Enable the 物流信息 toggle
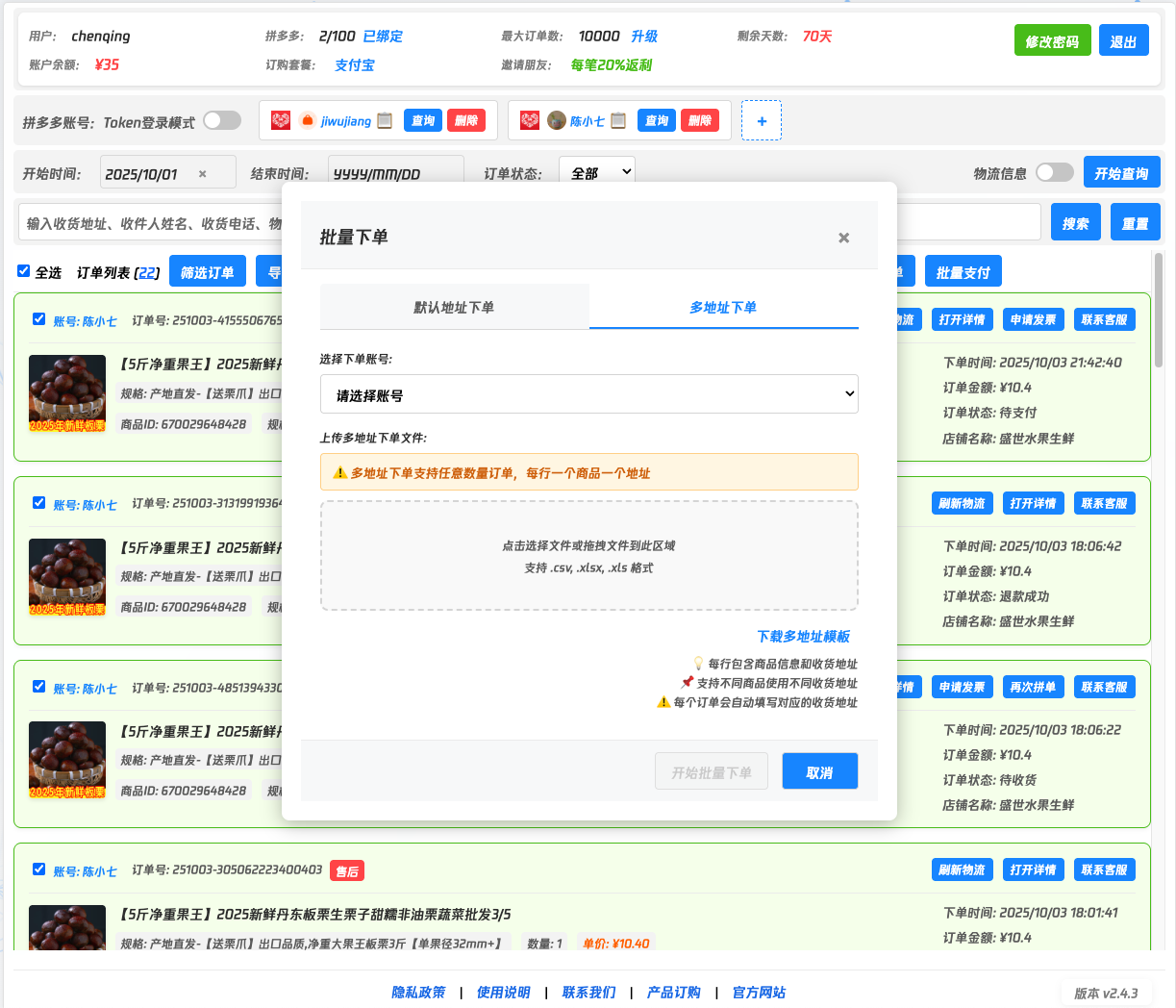Screen dimensions: 1176x1008 point(1054,172)
